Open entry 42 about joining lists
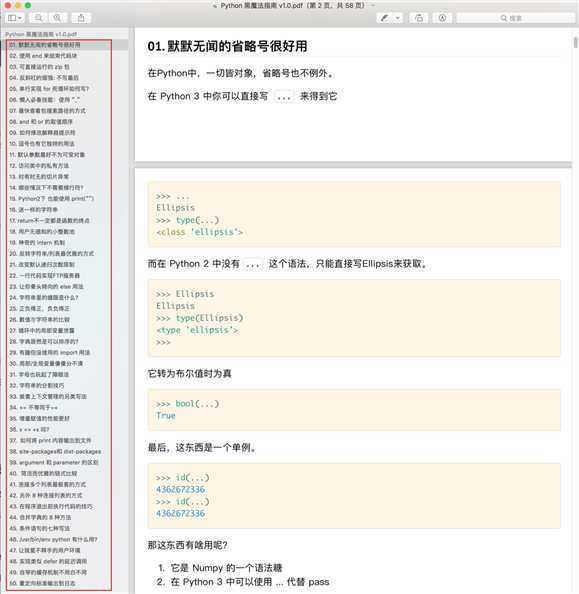The image size is (579, 594). coord(45,495)
